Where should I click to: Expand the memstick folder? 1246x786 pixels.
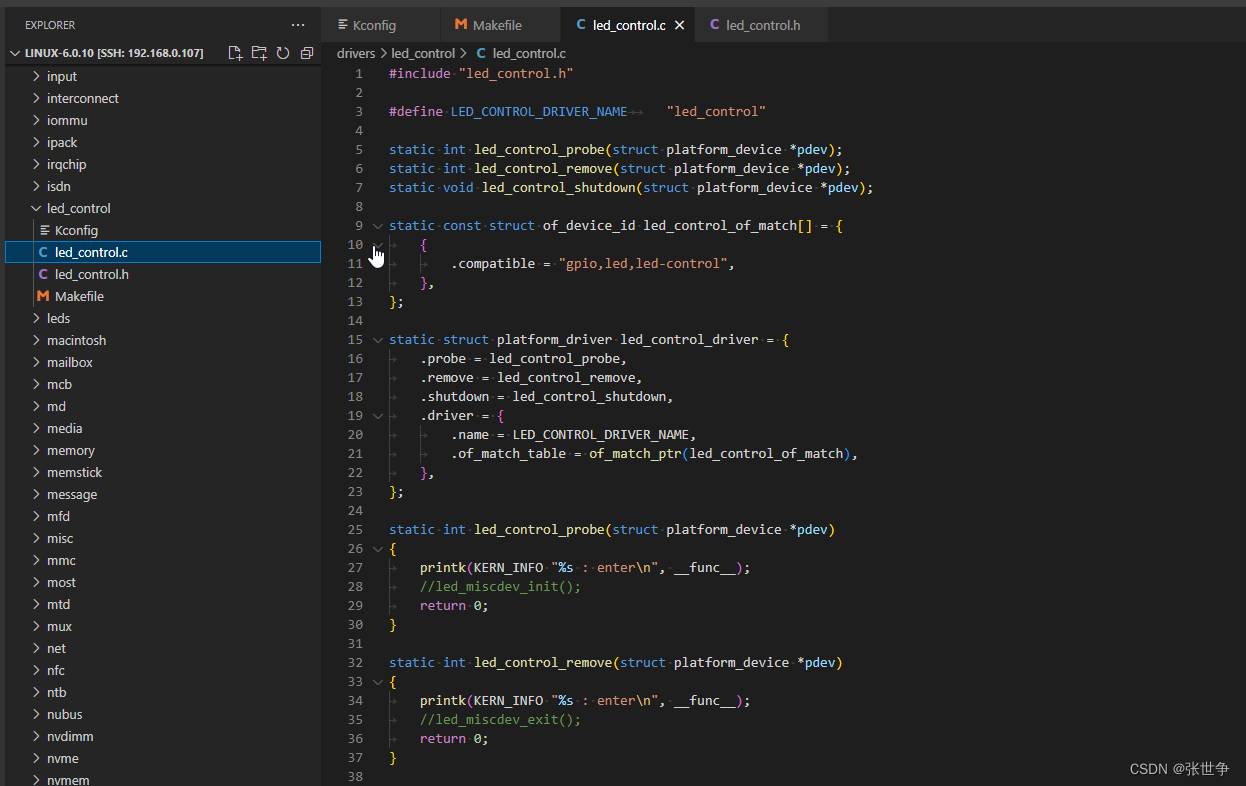37,472
